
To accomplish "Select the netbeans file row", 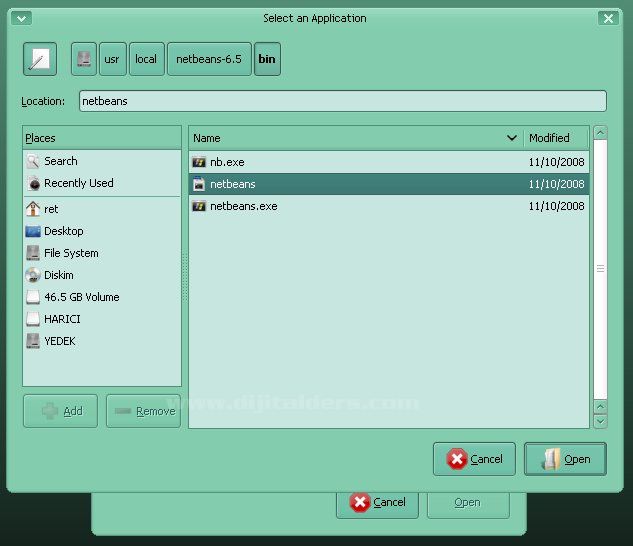I will [389, 184].
